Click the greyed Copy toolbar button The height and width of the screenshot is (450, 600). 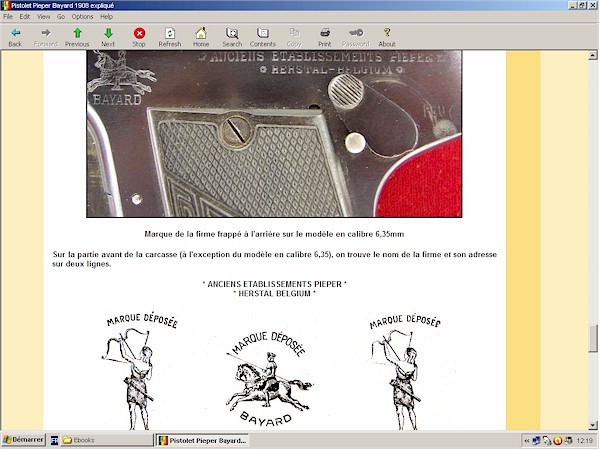[294, 37]
